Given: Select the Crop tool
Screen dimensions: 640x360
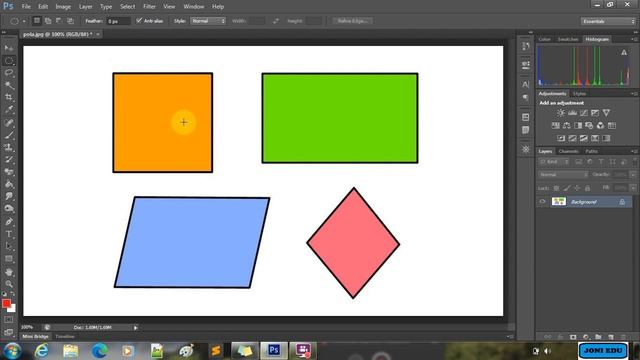Looking at the screenshot, I should point(9,98).
